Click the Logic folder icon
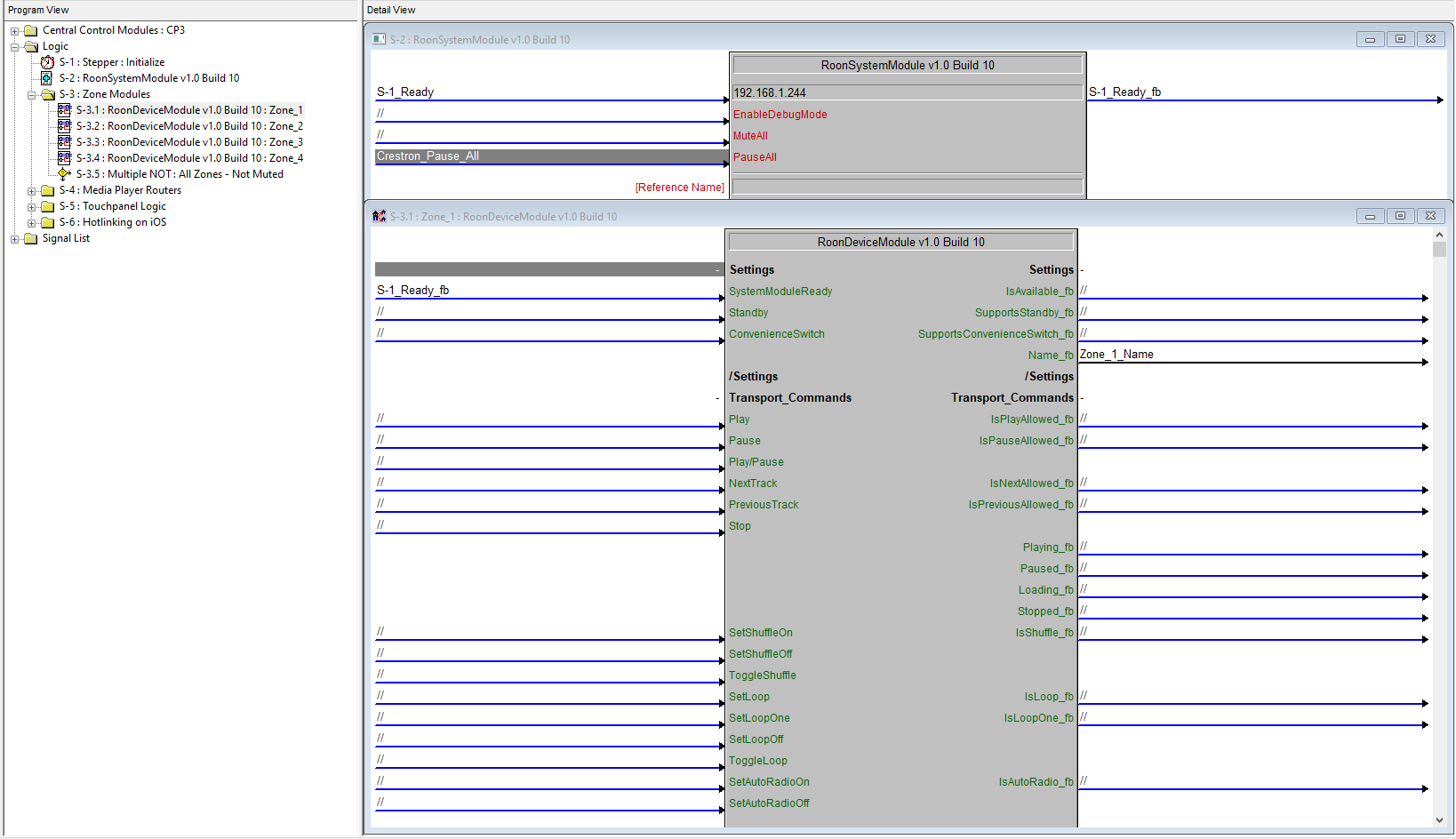Image resolution: width=1456 pixels, height=839 pixels. click(x=31, y=46)
